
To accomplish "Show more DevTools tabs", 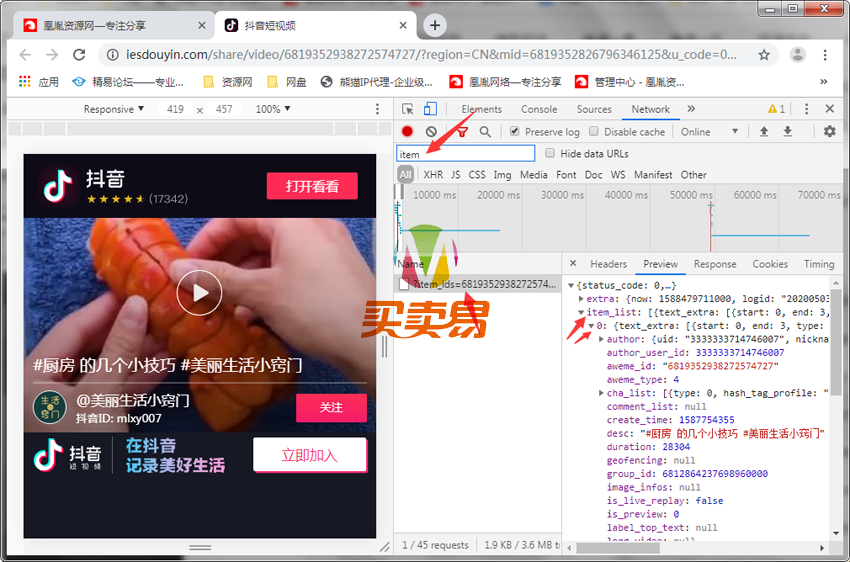I will pyautogui.click(x=691, y=109).
